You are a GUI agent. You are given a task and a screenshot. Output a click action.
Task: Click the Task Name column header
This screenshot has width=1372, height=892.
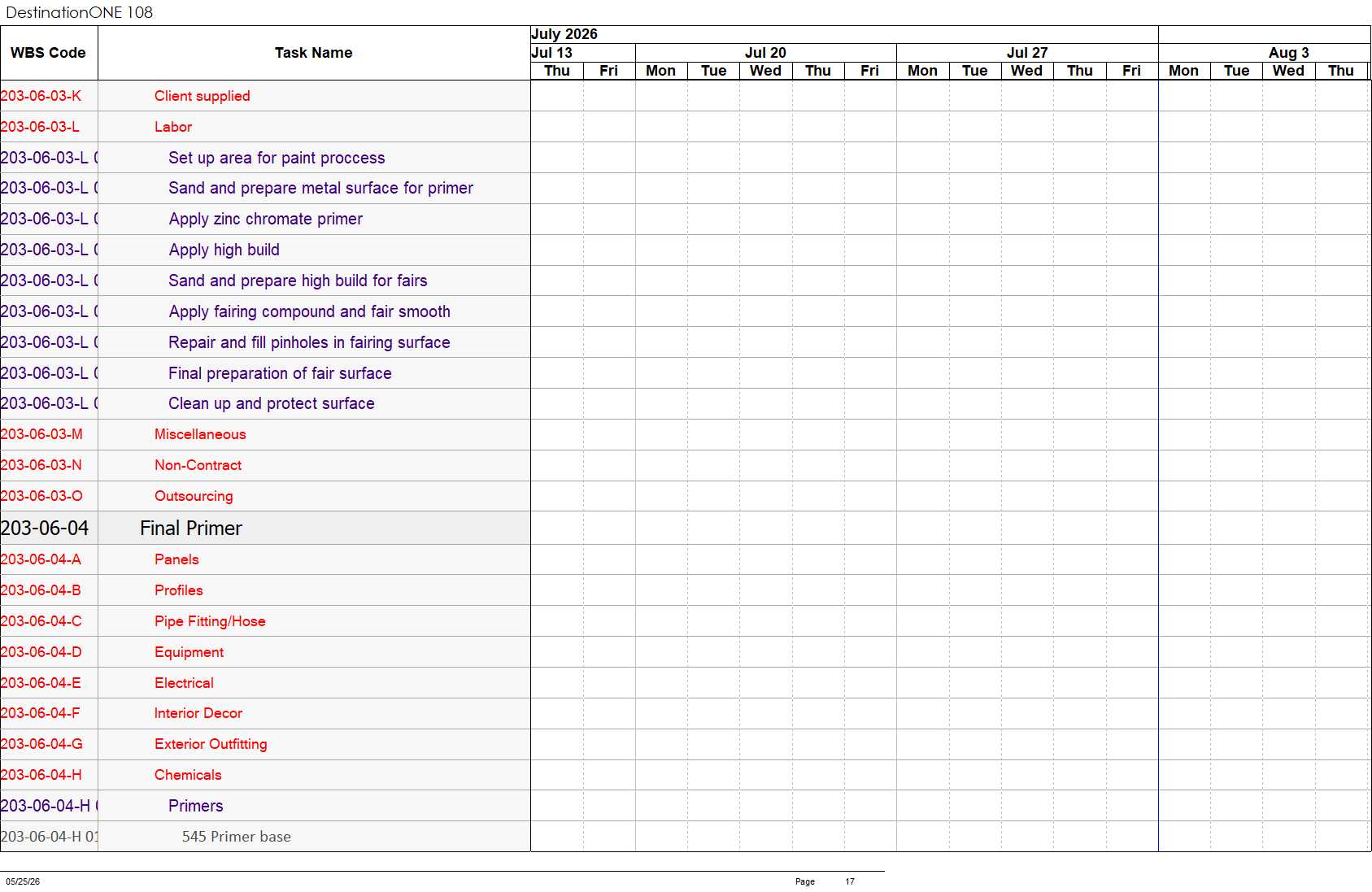[314, 53]
